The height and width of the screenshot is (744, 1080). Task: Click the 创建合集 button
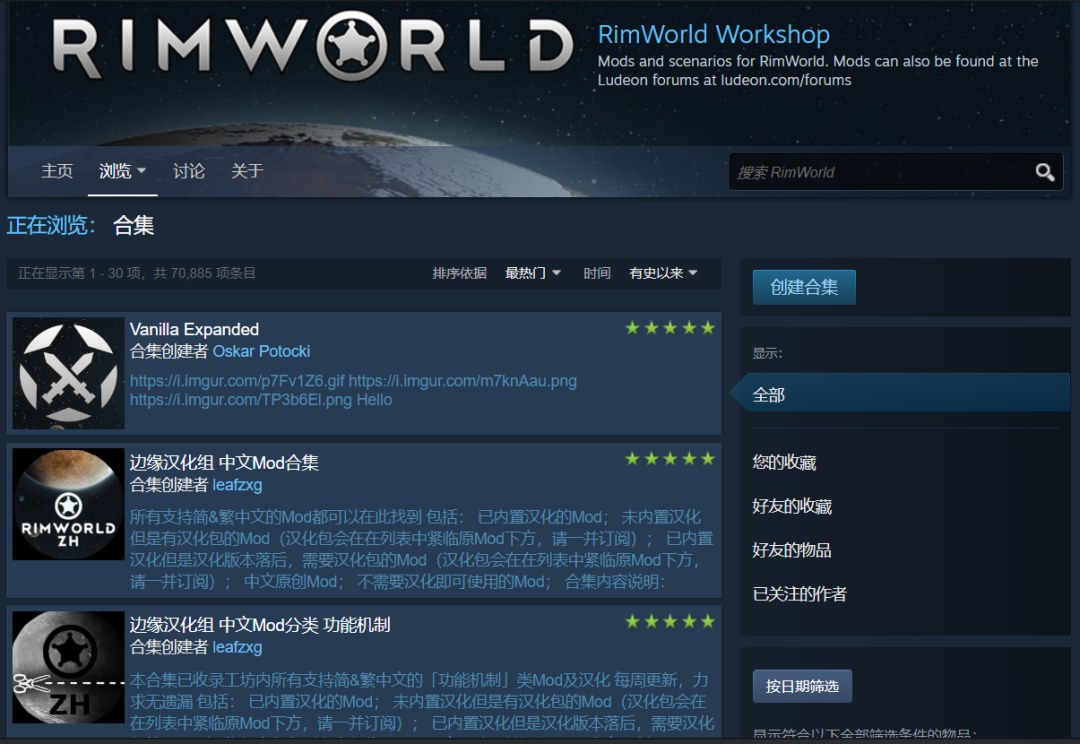coord(804,287)
